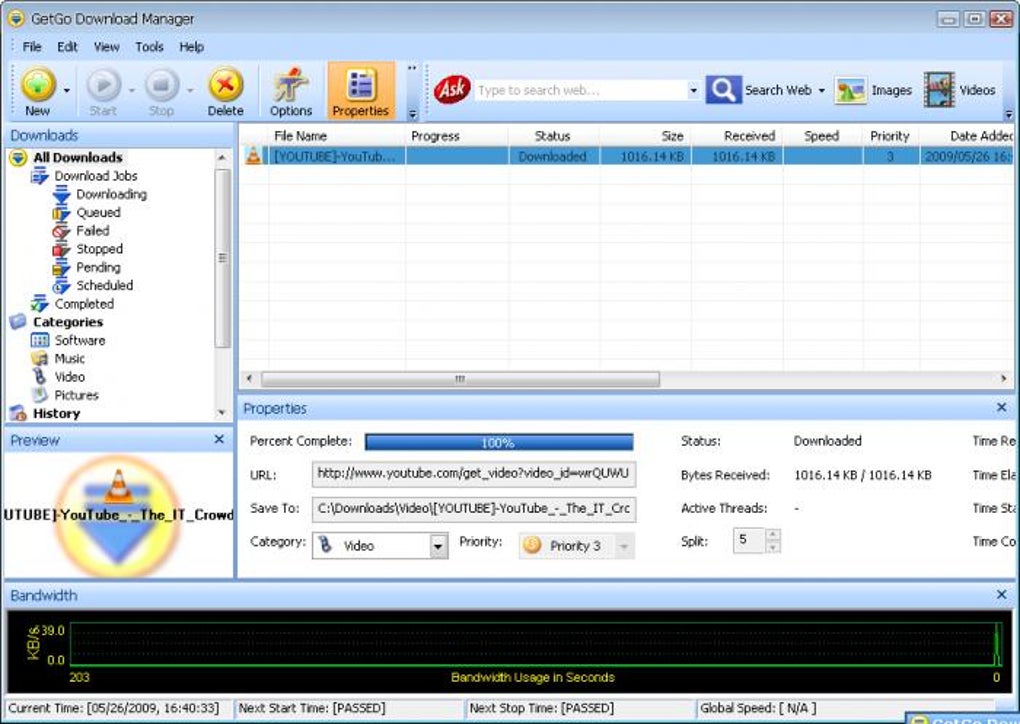The height and width of the screenshot is (724, 1020).
Task: Click the Downloads tree scroll-down arrow
Action: [222, 412]
